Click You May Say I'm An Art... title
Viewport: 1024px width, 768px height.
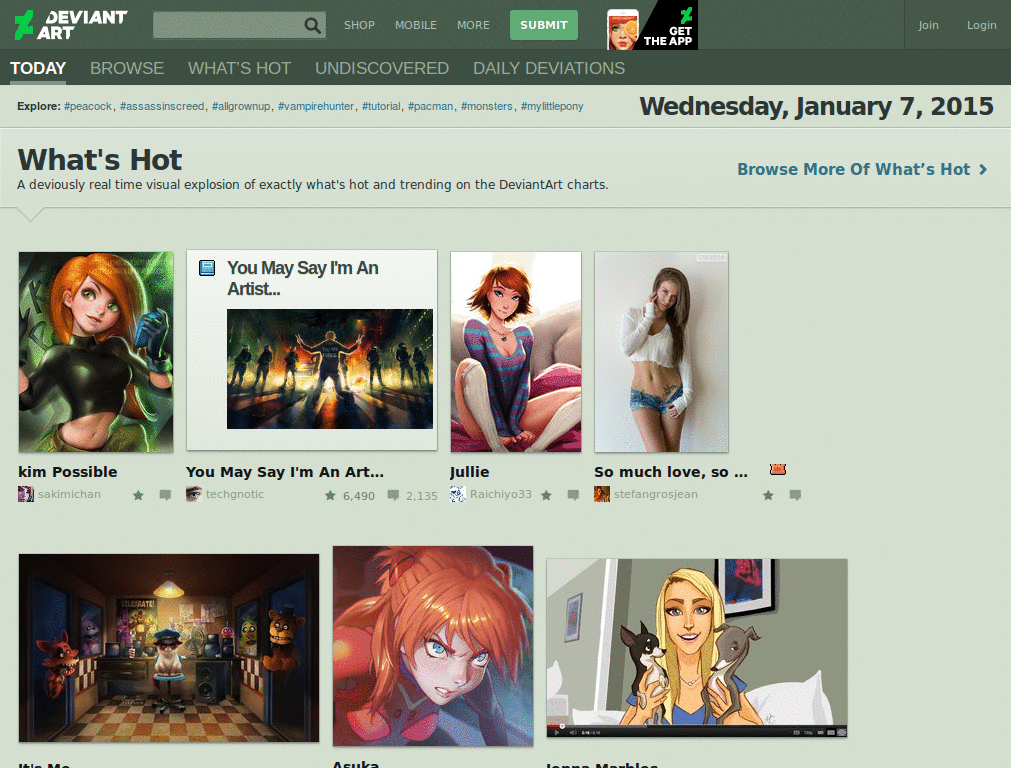[x=285, y=472]
